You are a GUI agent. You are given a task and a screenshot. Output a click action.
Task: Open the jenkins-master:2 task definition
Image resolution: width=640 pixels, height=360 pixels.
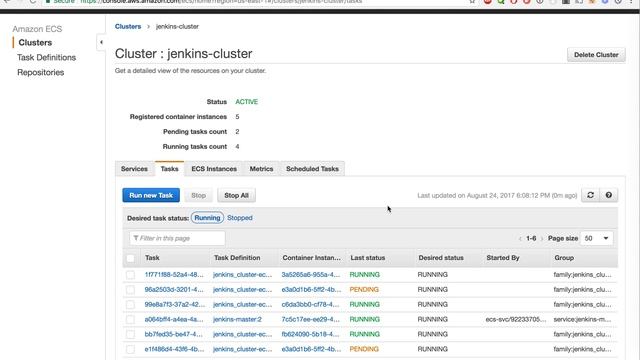[237, 319]
